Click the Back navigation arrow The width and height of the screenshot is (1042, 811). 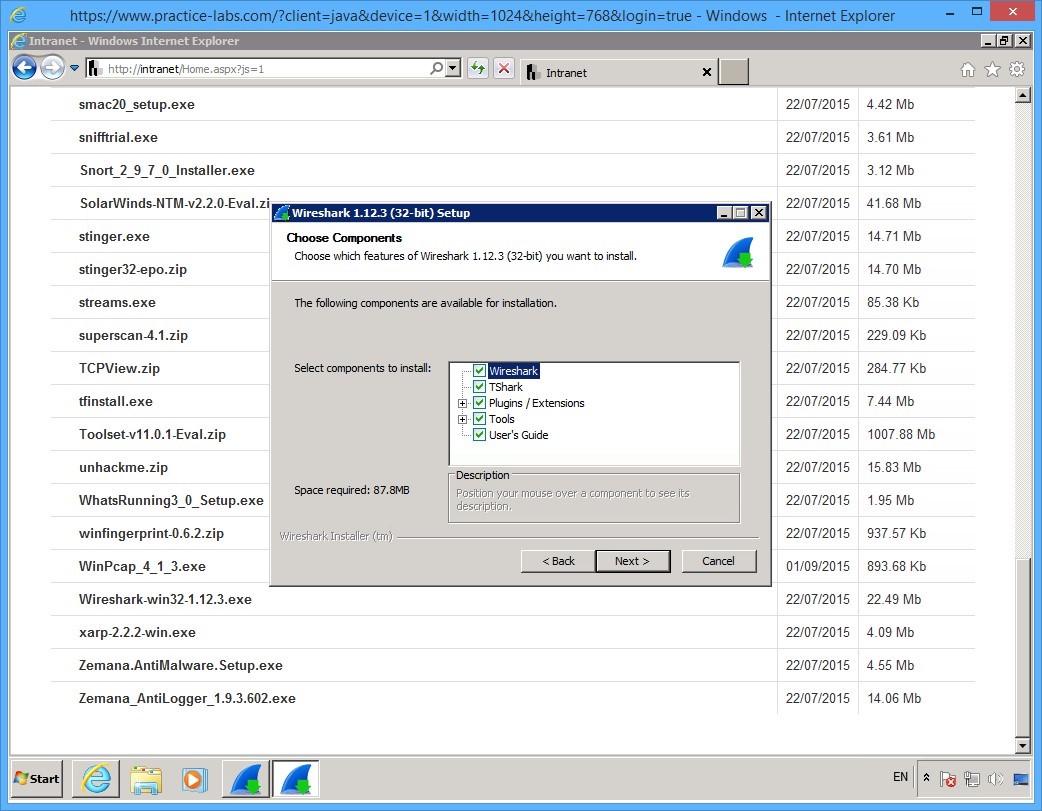pyautogui.click(x=23, y=68)
